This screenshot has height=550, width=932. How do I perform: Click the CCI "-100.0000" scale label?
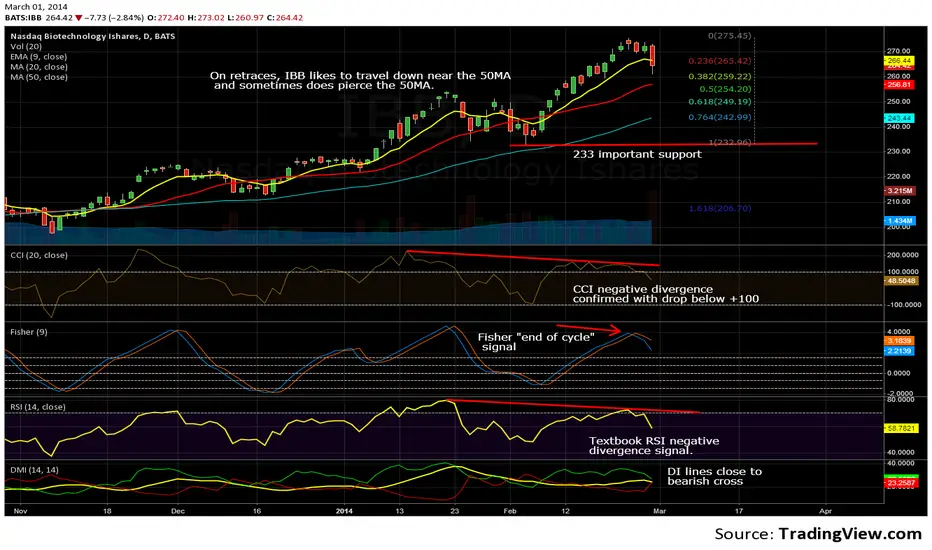(902, 305)
